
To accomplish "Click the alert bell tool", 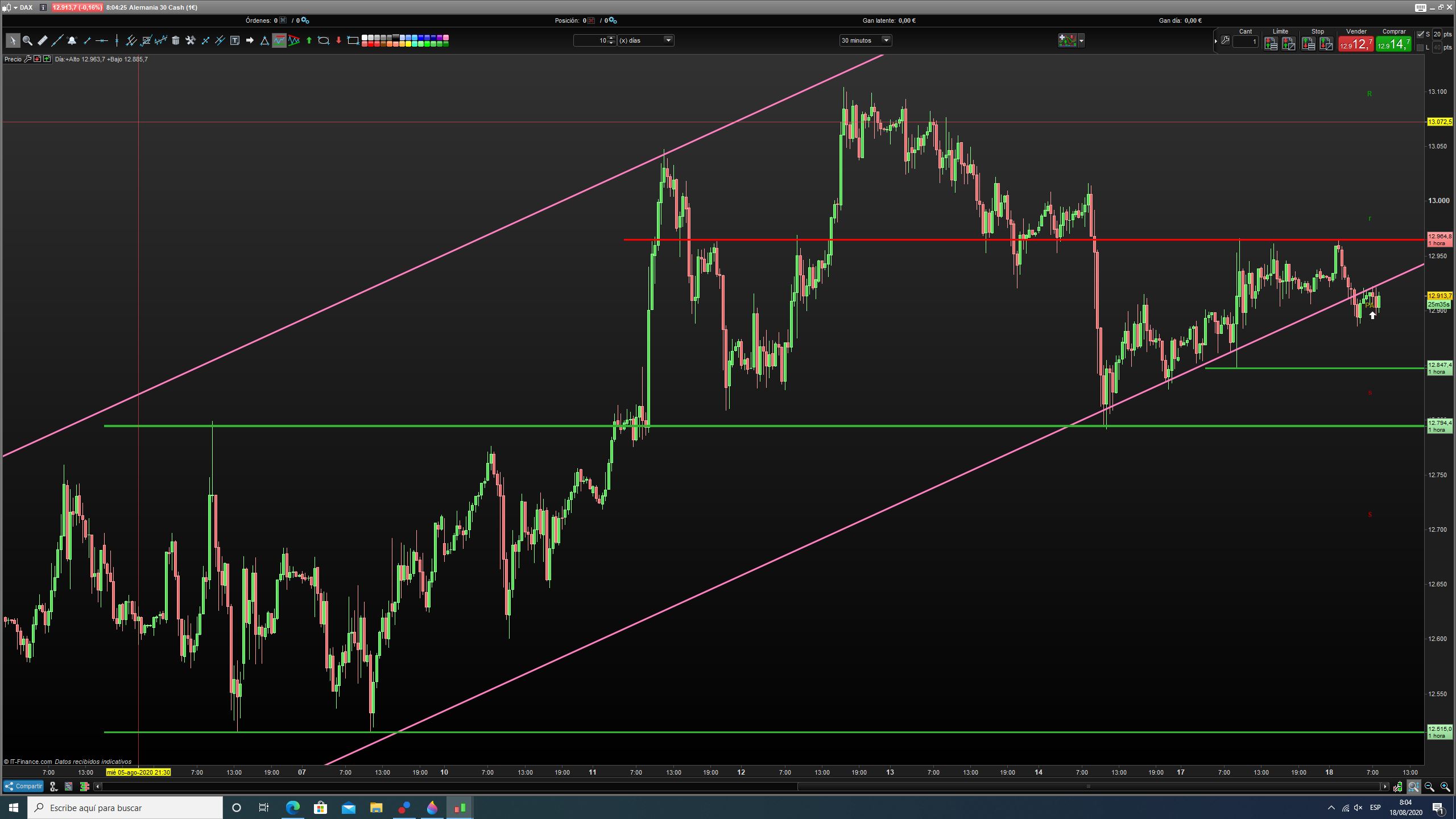I will click(72, 40).
